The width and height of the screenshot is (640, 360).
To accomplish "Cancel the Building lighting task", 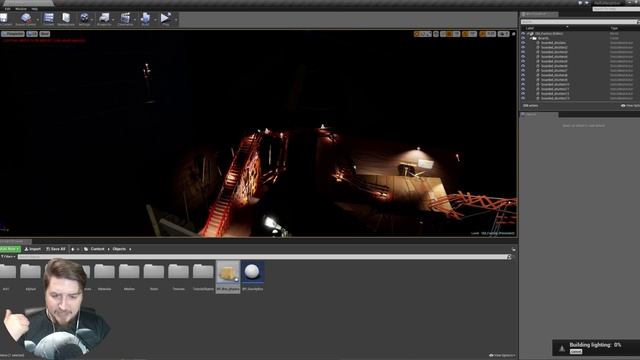I will point(576,352).
